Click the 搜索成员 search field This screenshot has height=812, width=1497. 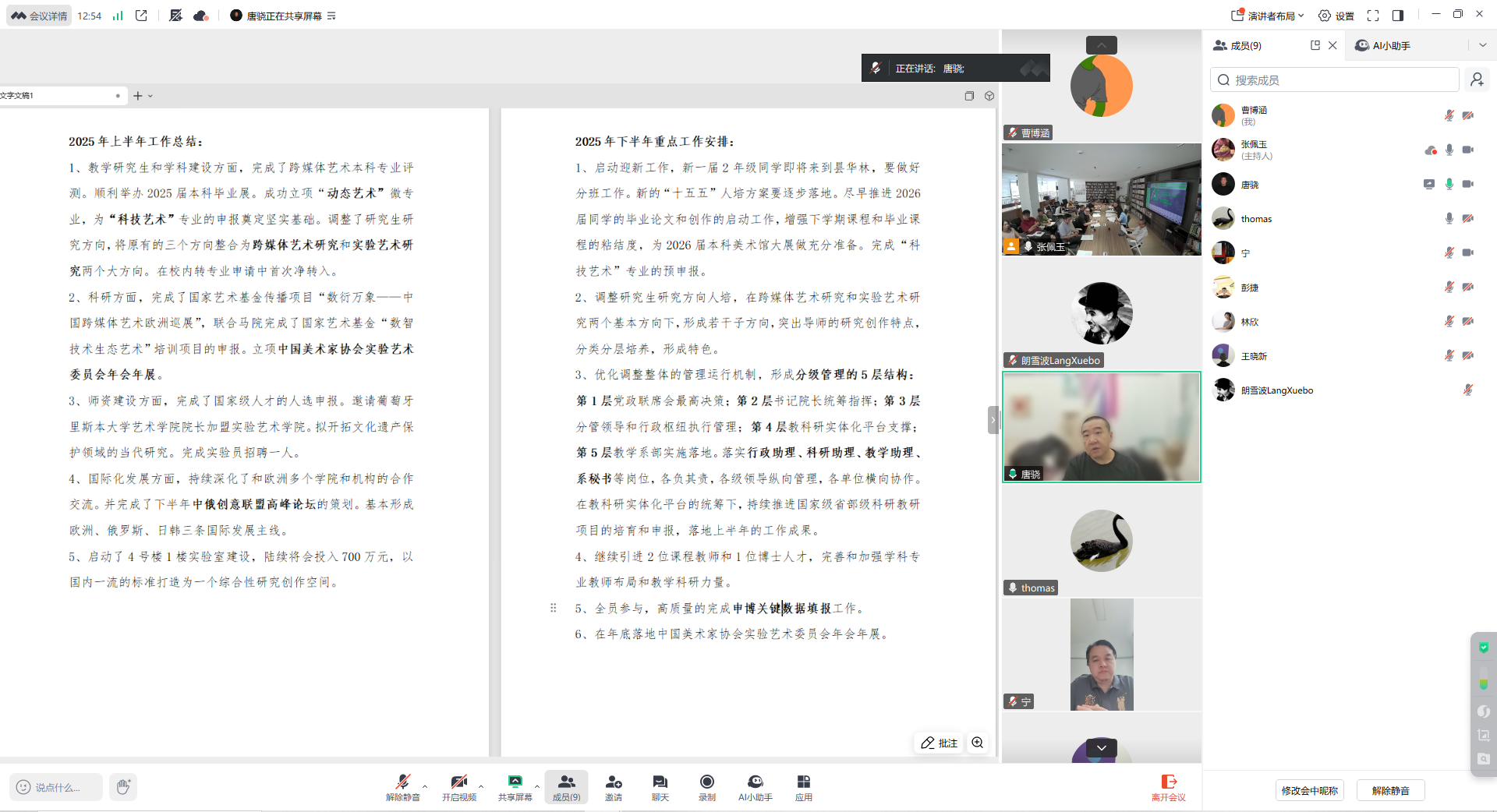coord(1335,79)
